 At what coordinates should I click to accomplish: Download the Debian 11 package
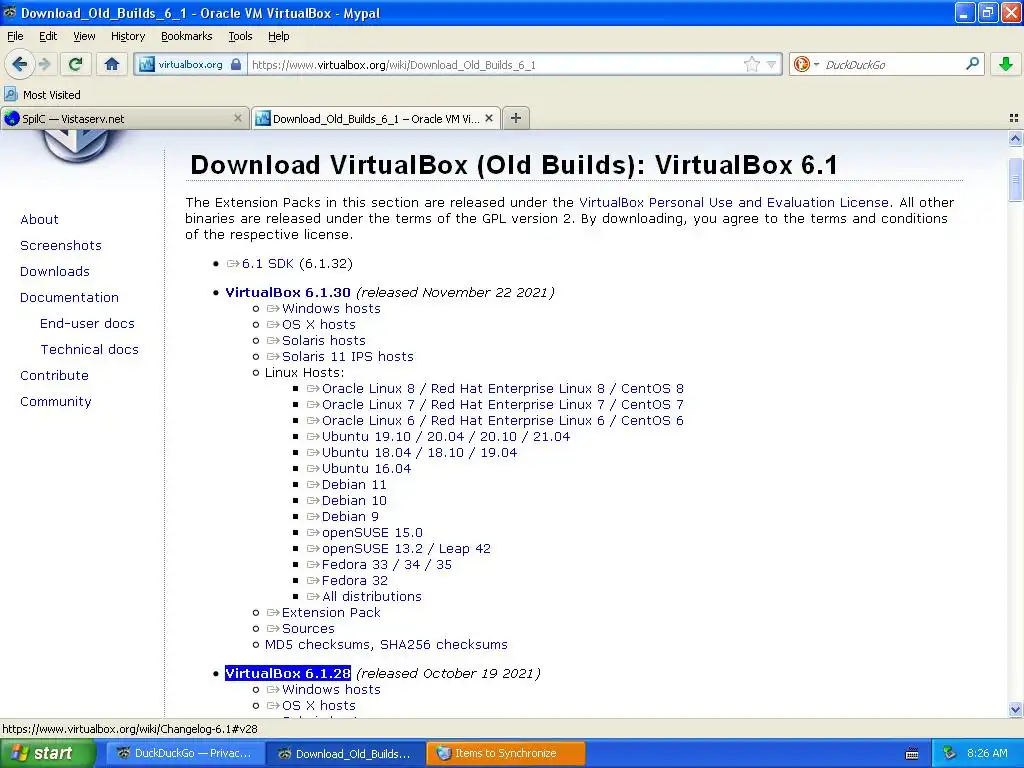(x=354, y=485)
